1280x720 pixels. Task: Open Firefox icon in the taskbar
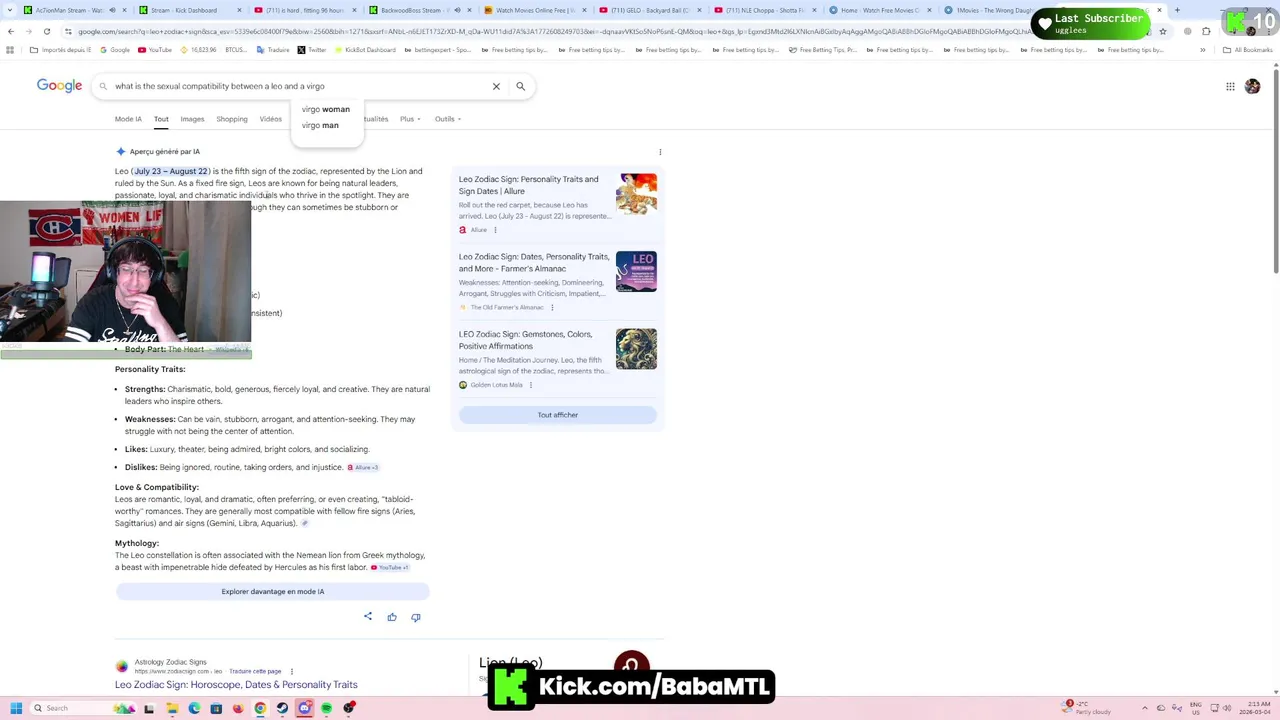click(x=238, y=708)
